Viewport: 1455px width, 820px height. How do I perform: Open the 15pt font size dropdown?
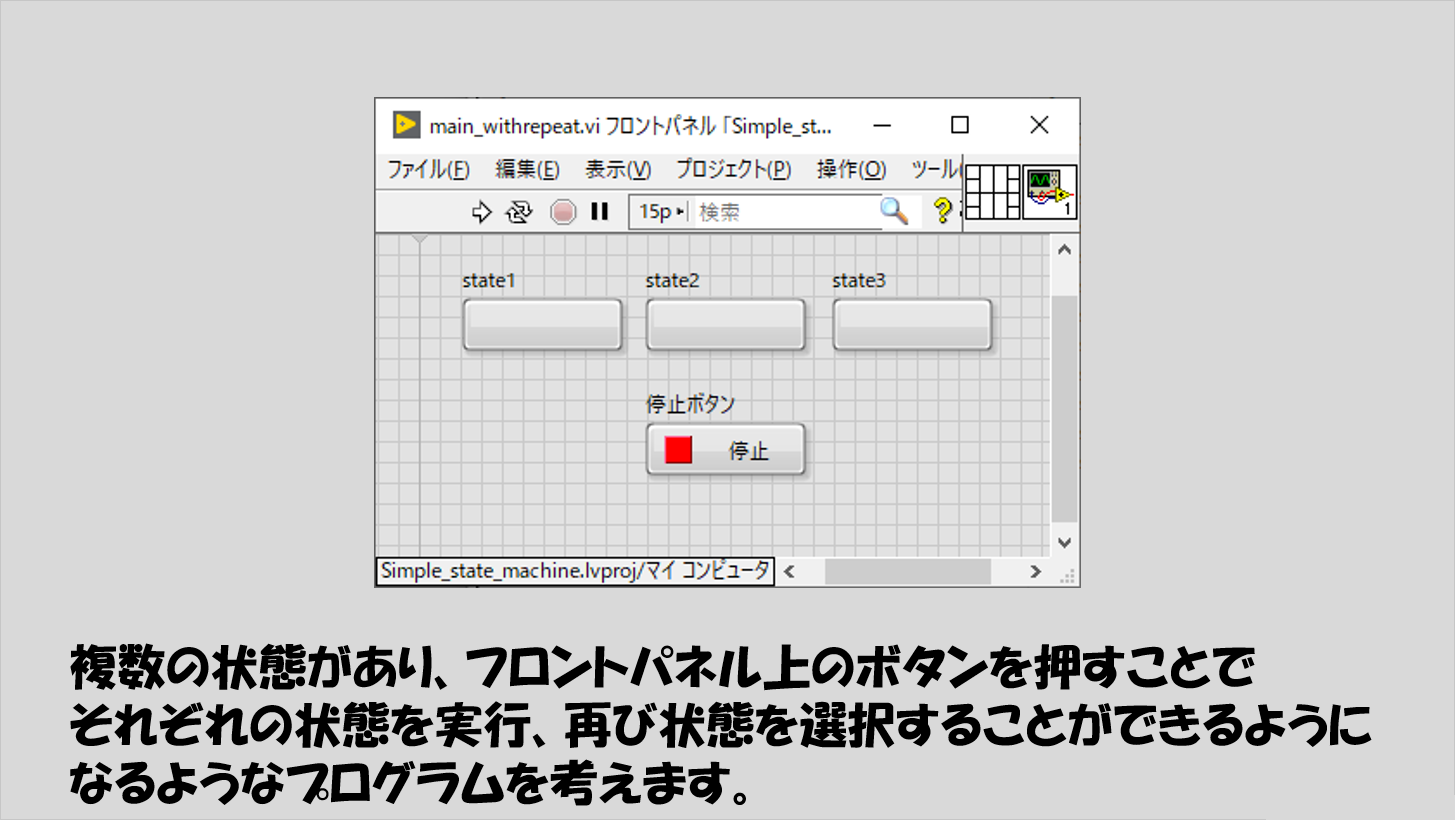coord(662,212)
